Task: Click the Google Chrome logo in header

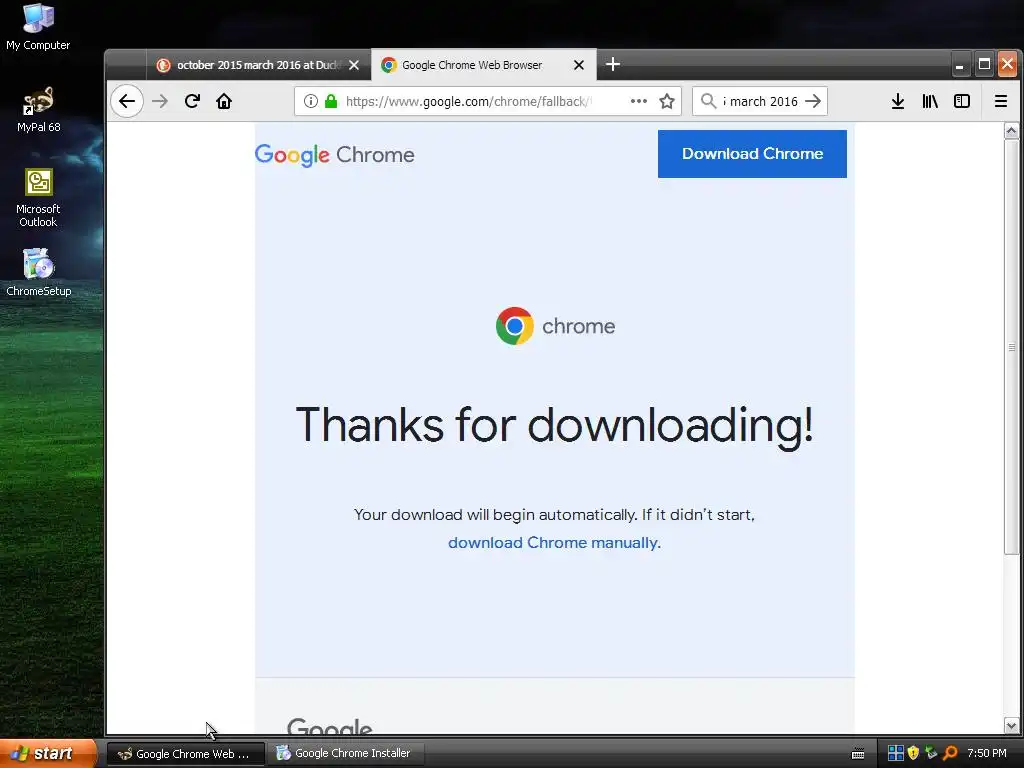Action: coord(334,155)
